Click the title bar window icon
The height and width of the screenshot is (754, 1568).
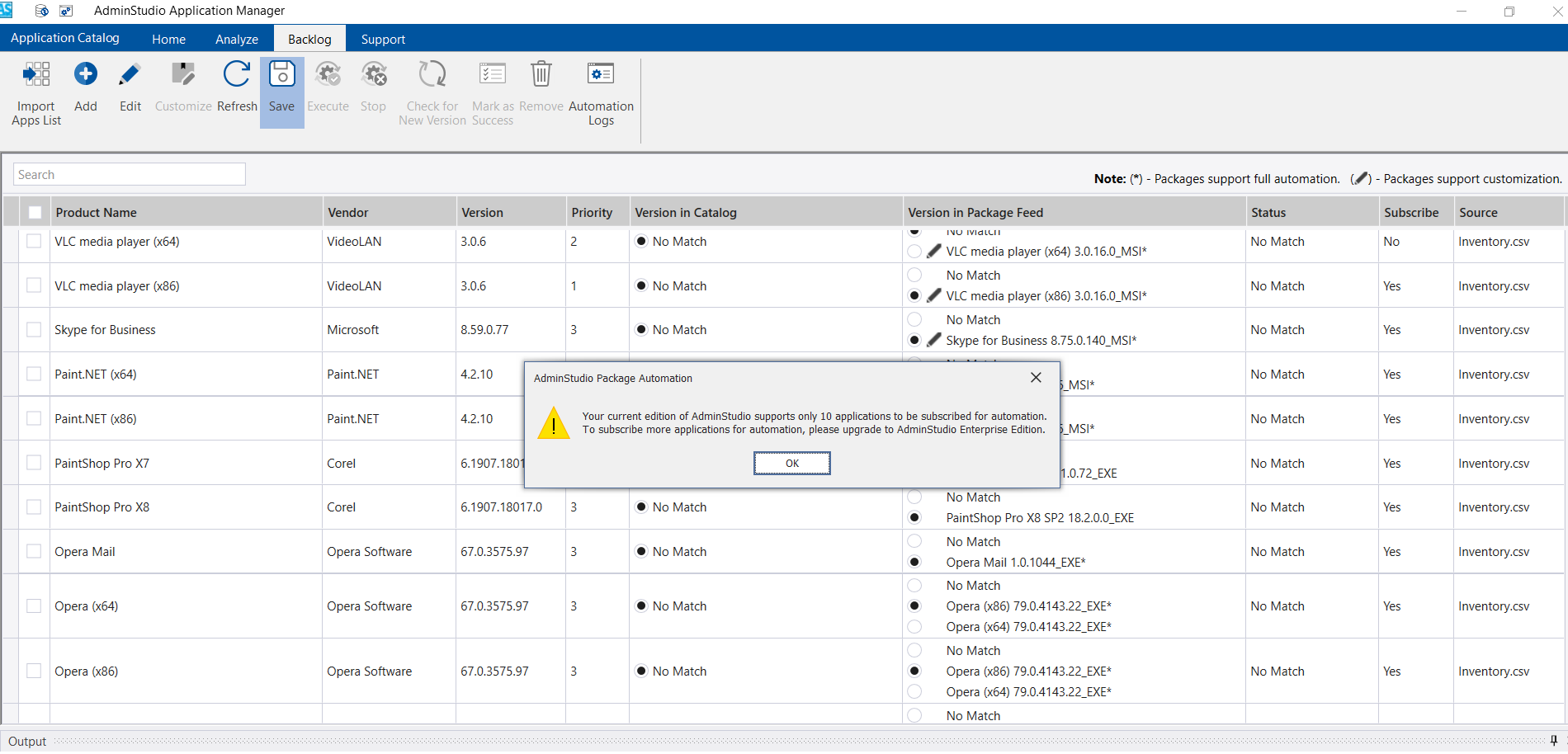(x=66, y=11)
